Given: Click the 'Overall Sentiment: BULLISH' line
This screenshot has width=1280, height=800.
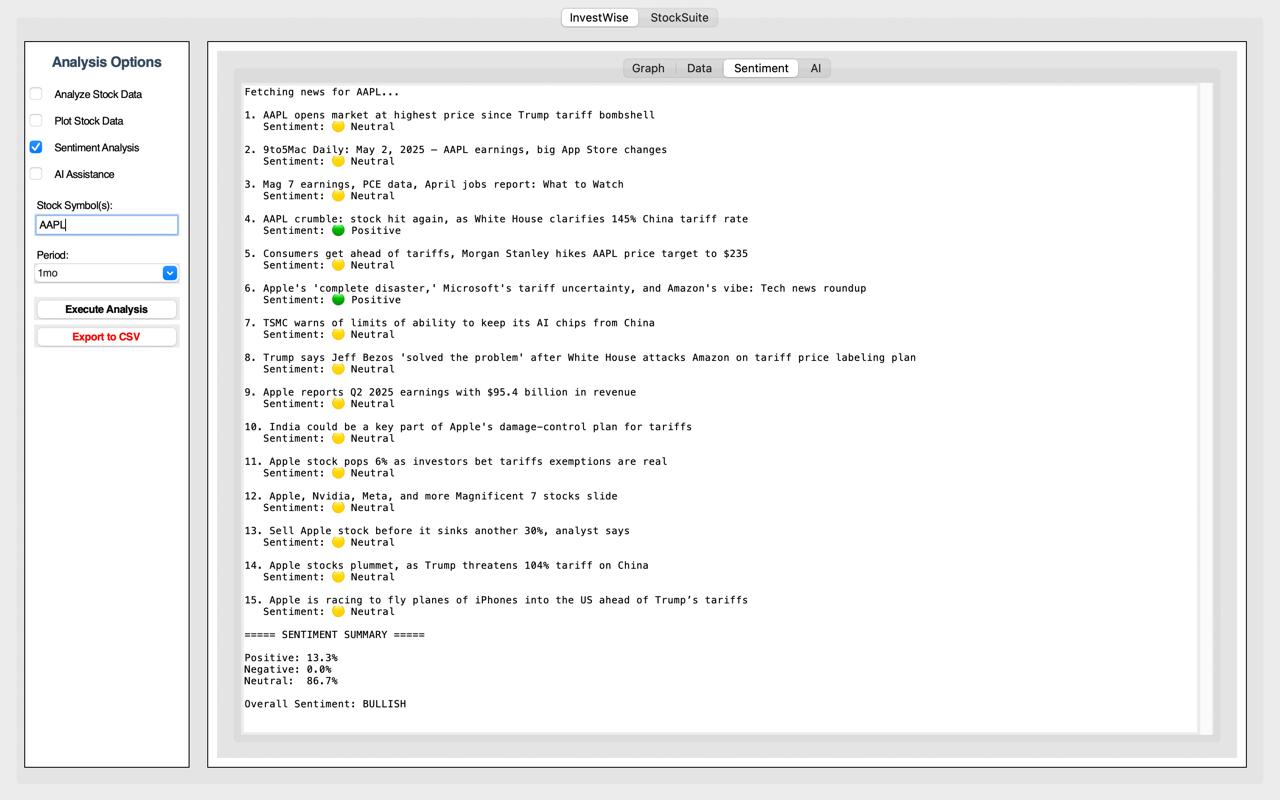Looking at the screenshot, I should [325, 704].
